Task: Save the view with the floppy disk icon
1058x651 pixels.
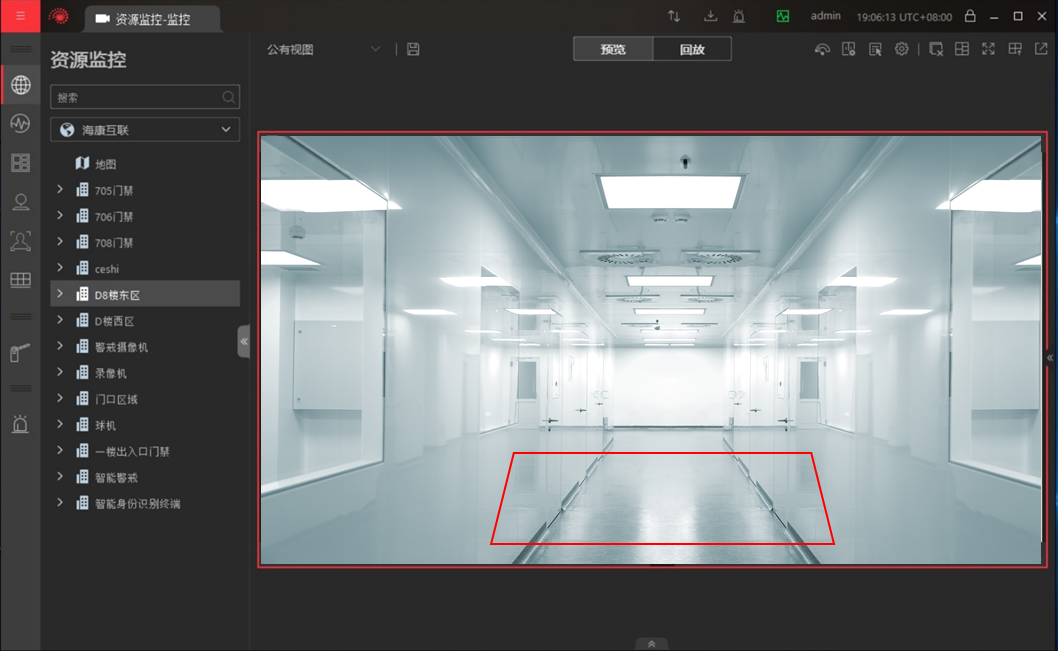Action: [414, 49]
